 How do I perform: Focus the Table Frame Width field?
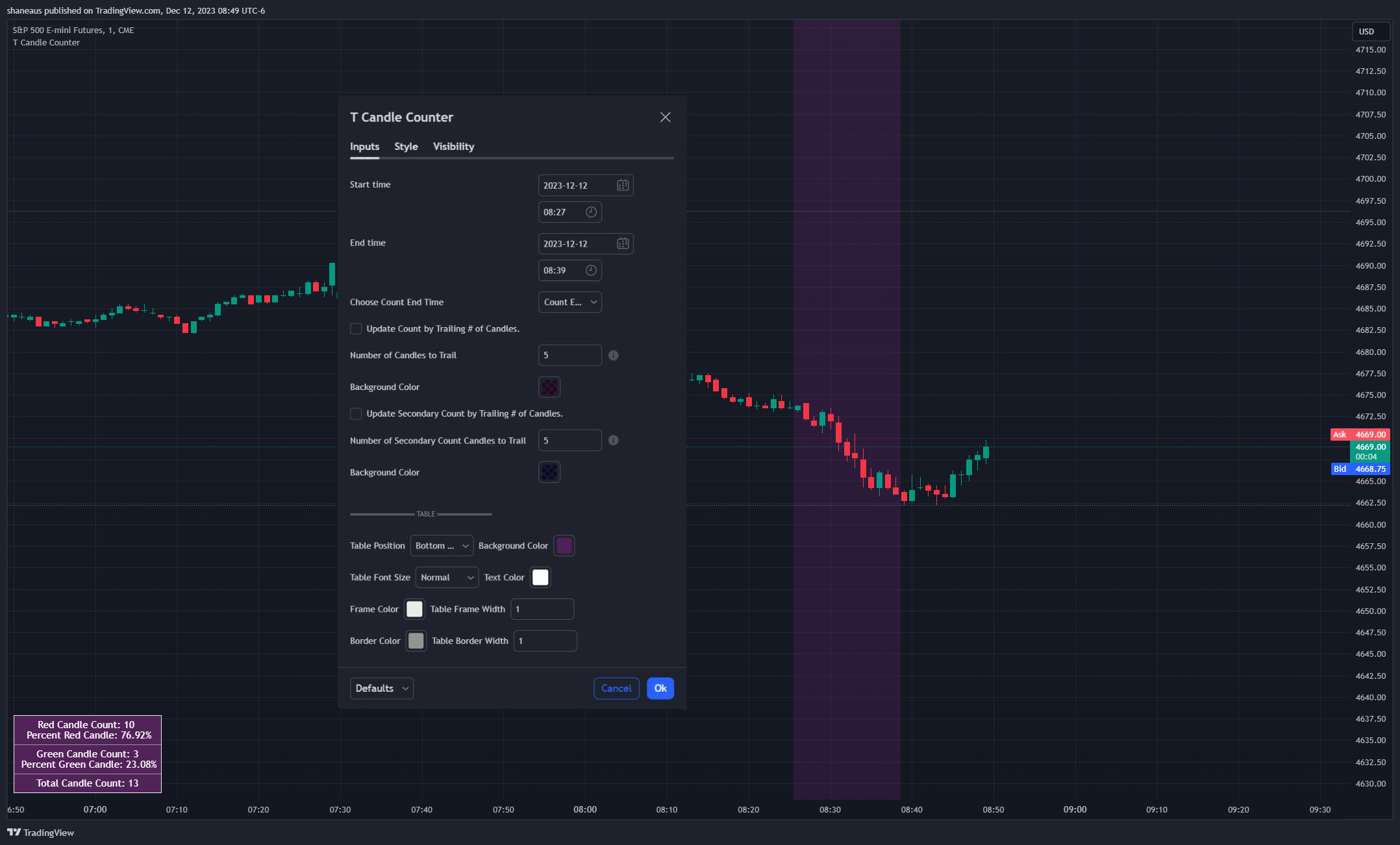542,609
